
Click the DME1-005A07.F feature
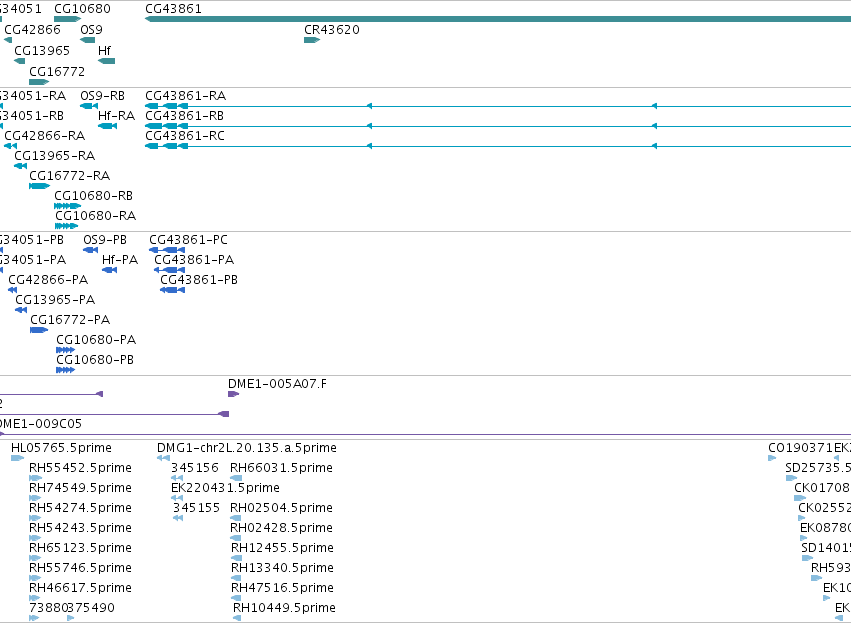pos(233,394)
